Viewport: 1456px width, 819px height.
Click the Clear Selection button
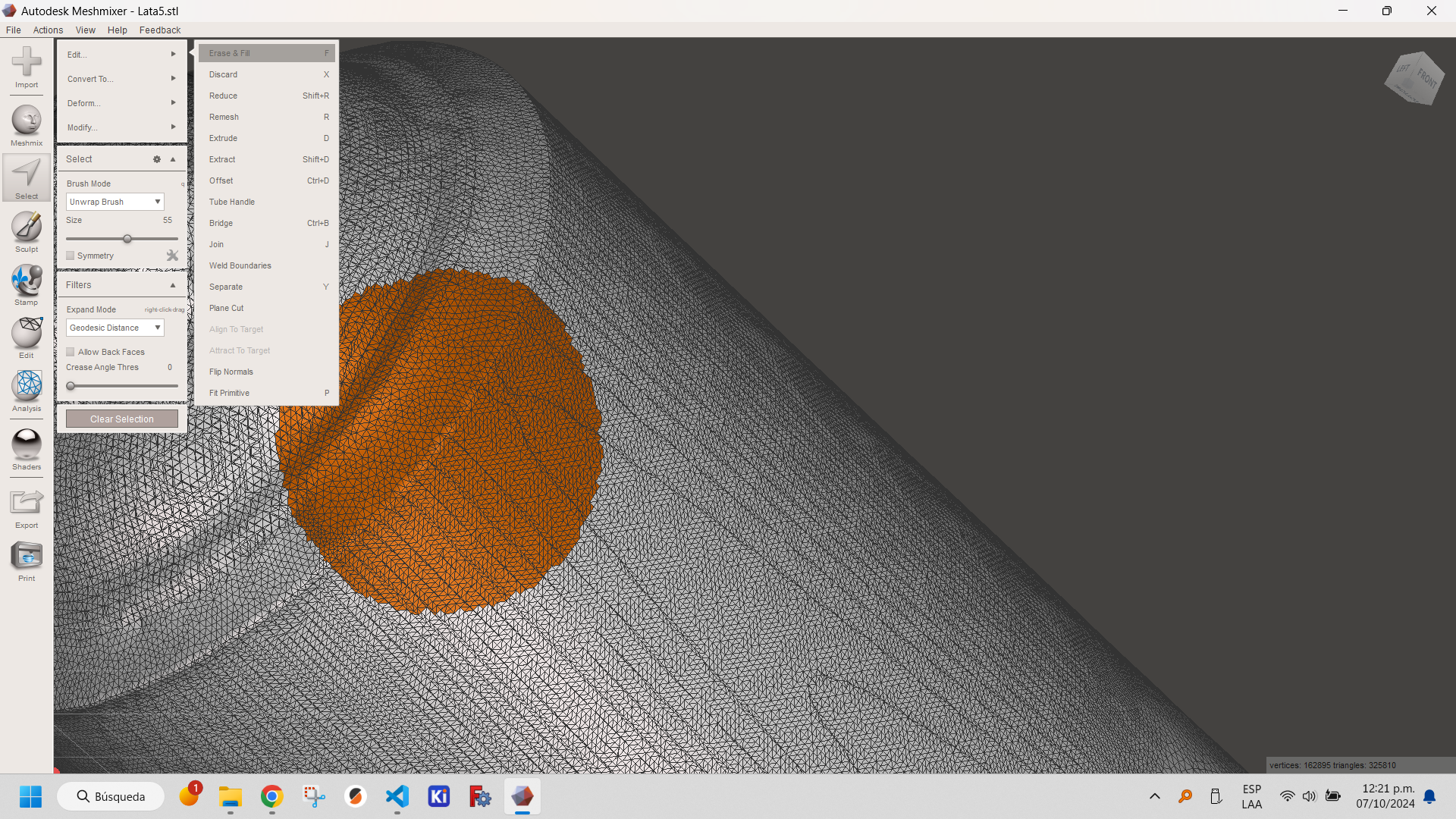click(x=122, y=419)
